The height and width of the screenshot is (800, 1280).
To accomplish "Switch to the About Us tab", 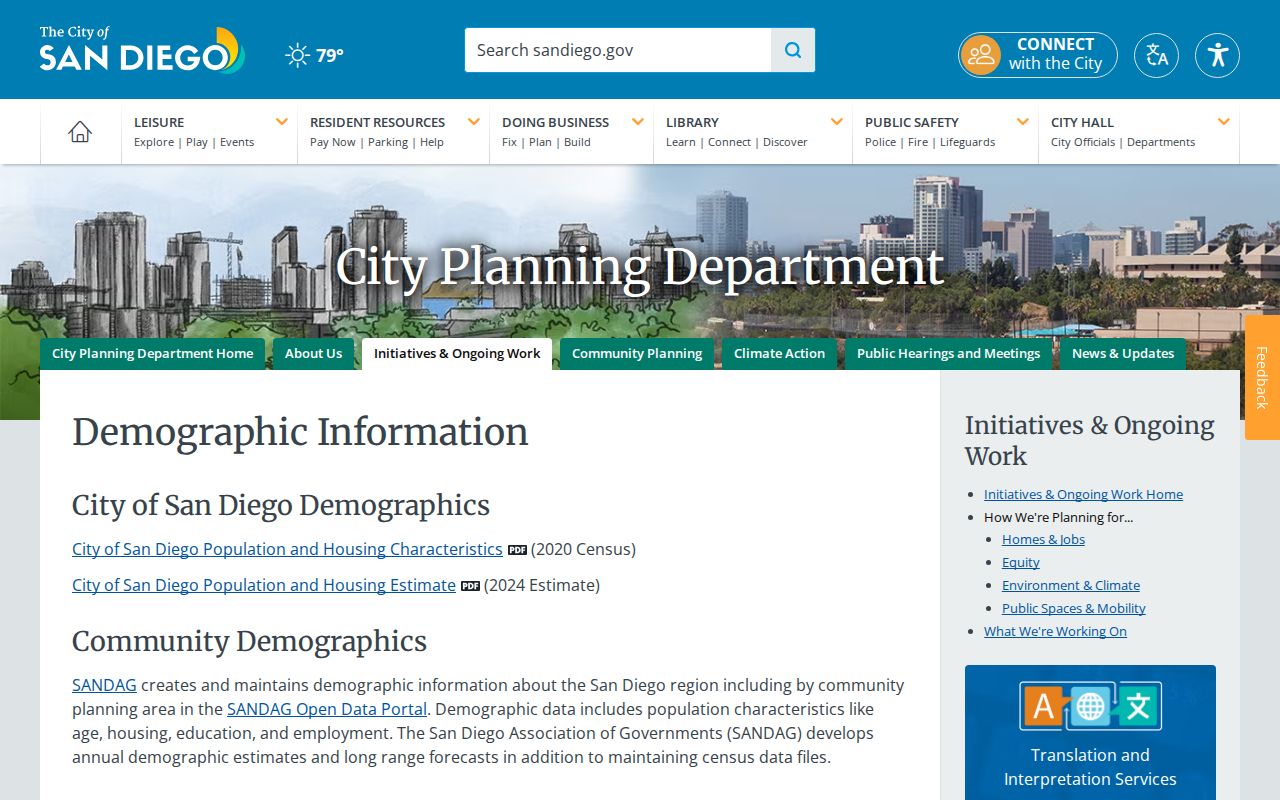I will pyautogui.click(x=313, y=354).
